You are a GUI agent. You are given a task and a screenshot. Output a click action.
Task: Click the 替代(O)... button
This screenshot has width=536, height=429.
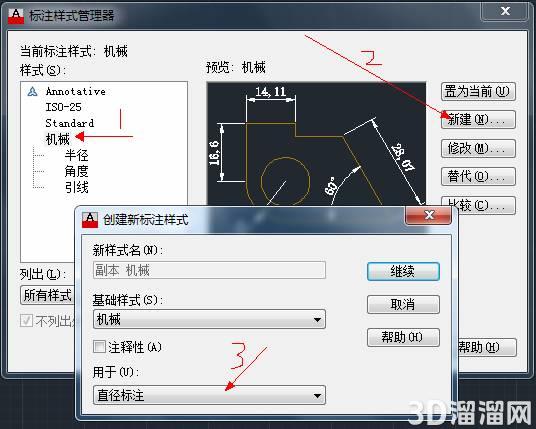(478, 176)
